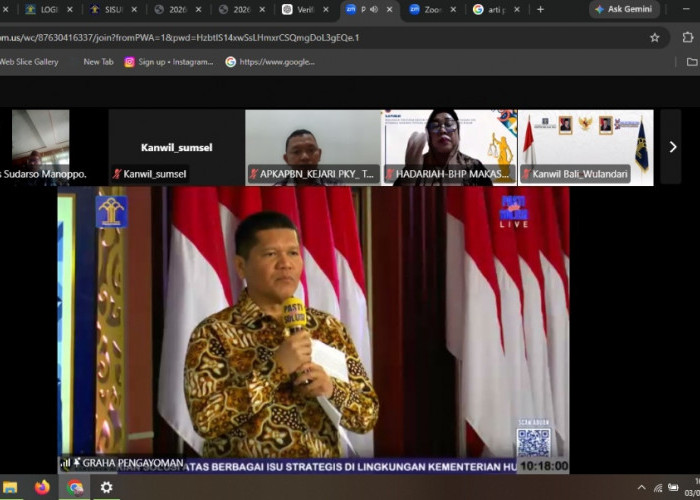Click the muted mic icon on HADARIAH-BHP
This screenshot has width=700, height=500.
pyautogui.click(x=390, y=174)
